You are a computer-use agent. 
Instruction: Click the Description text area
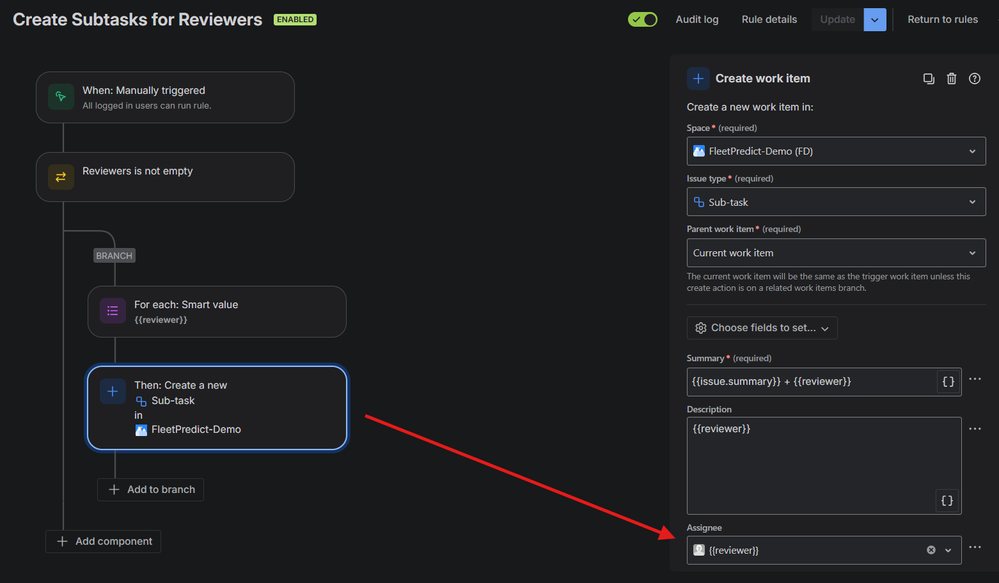[824, 466]
